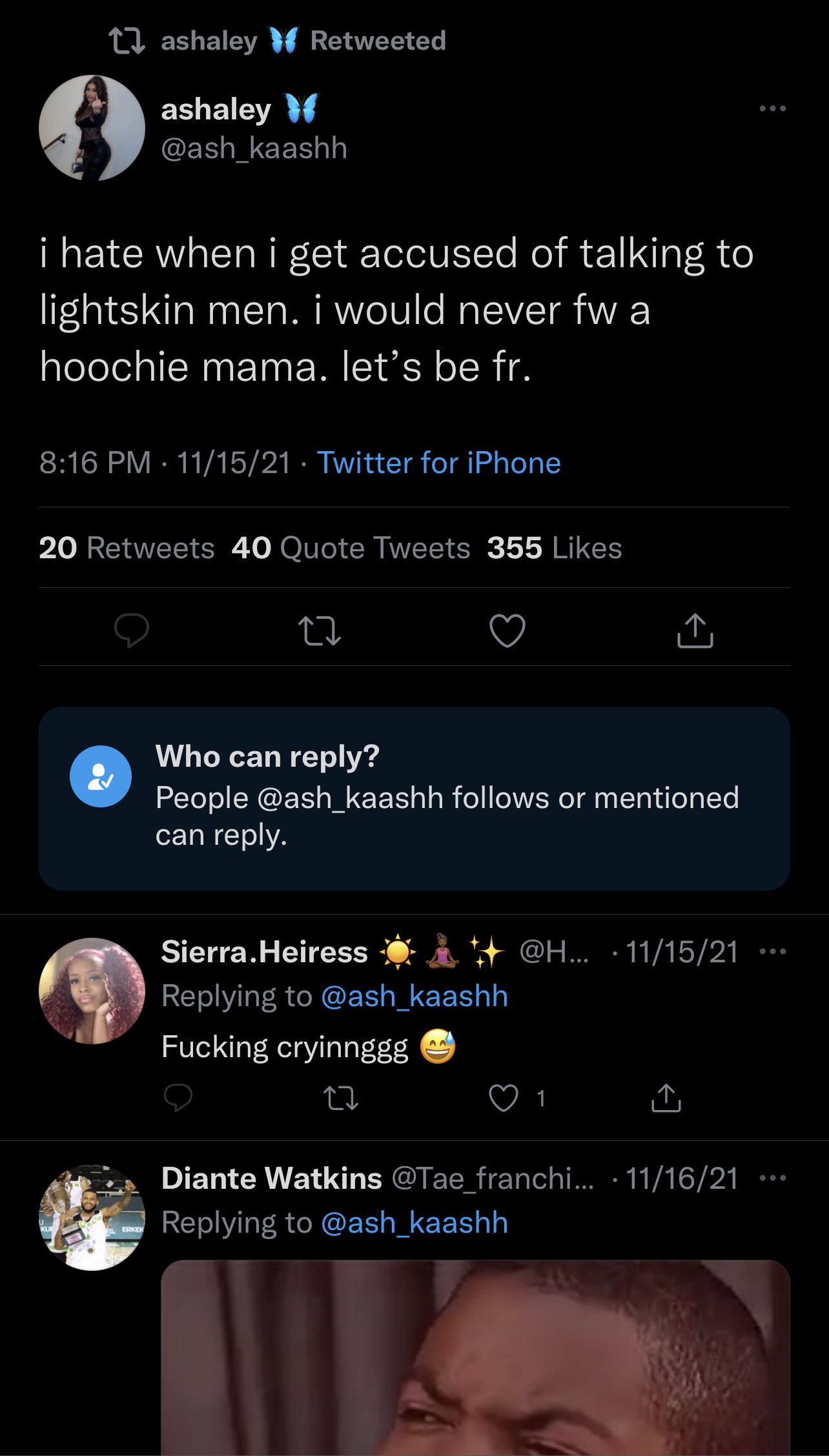This screenshot has height=1456, width=829.
Task: Retweet Sierra.Heiress's reply
Action: 340,1097
